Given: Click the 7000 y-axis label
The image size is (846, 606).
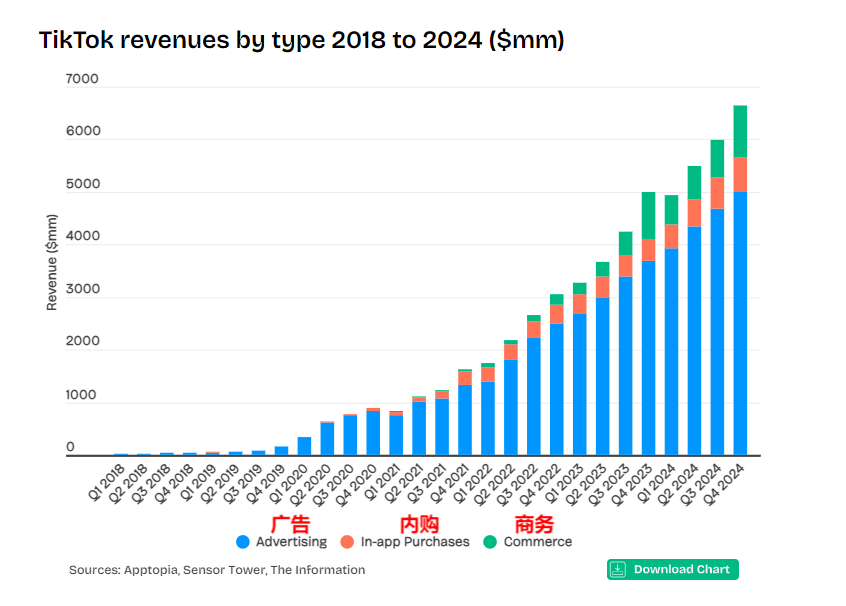Looking at the screenshot, I should [82, 79].
